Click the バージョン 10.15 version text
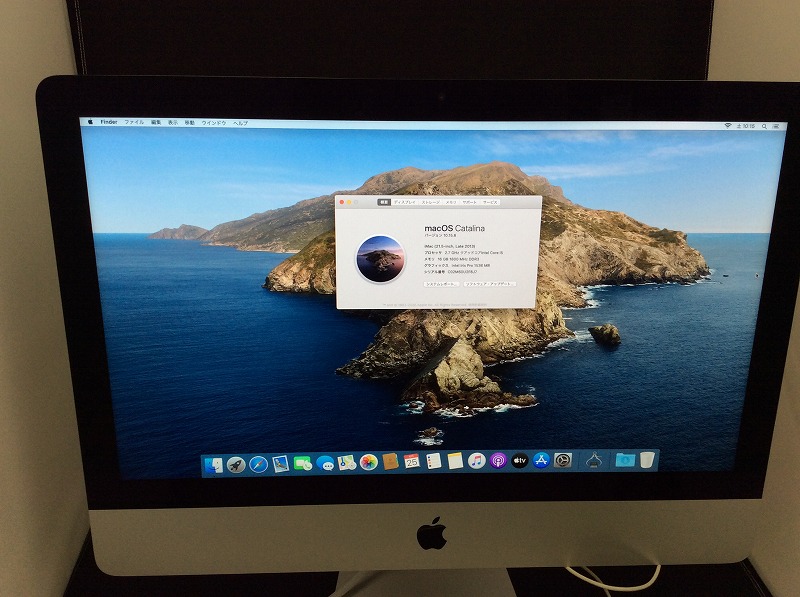 (x=440, y=236)
